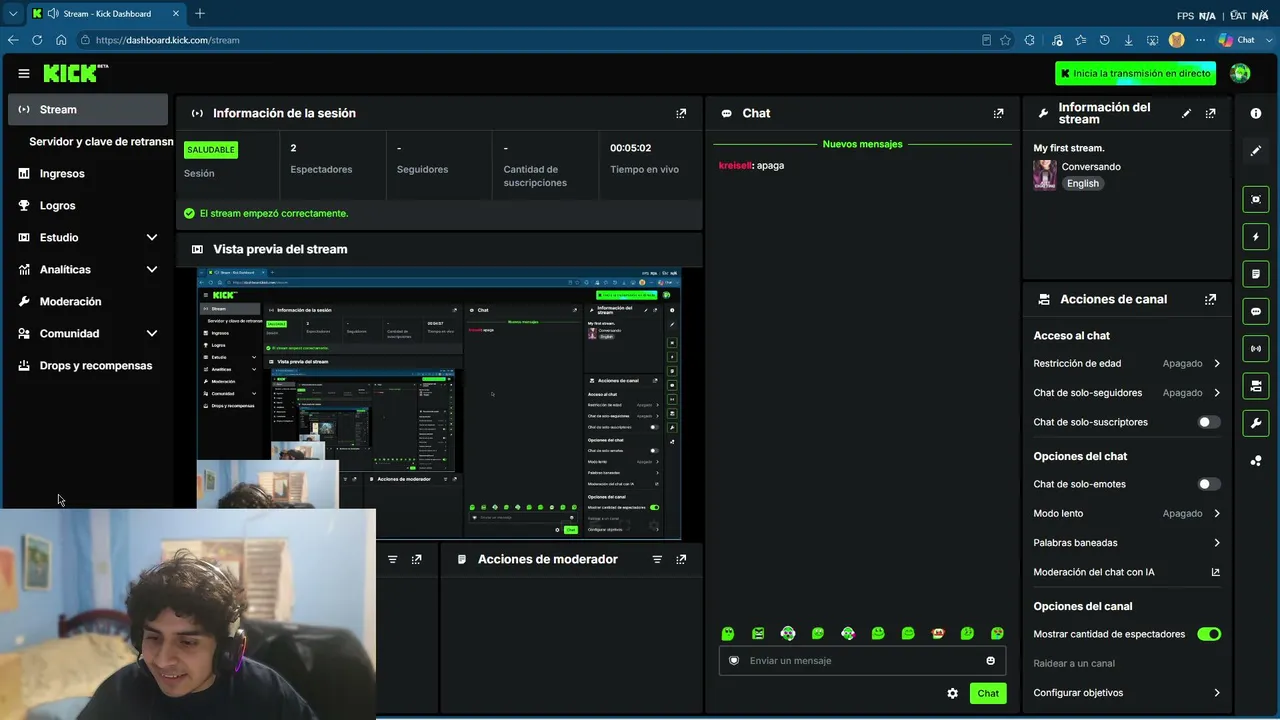Click the wrench icon in right sidebar

coord(1256,423)
